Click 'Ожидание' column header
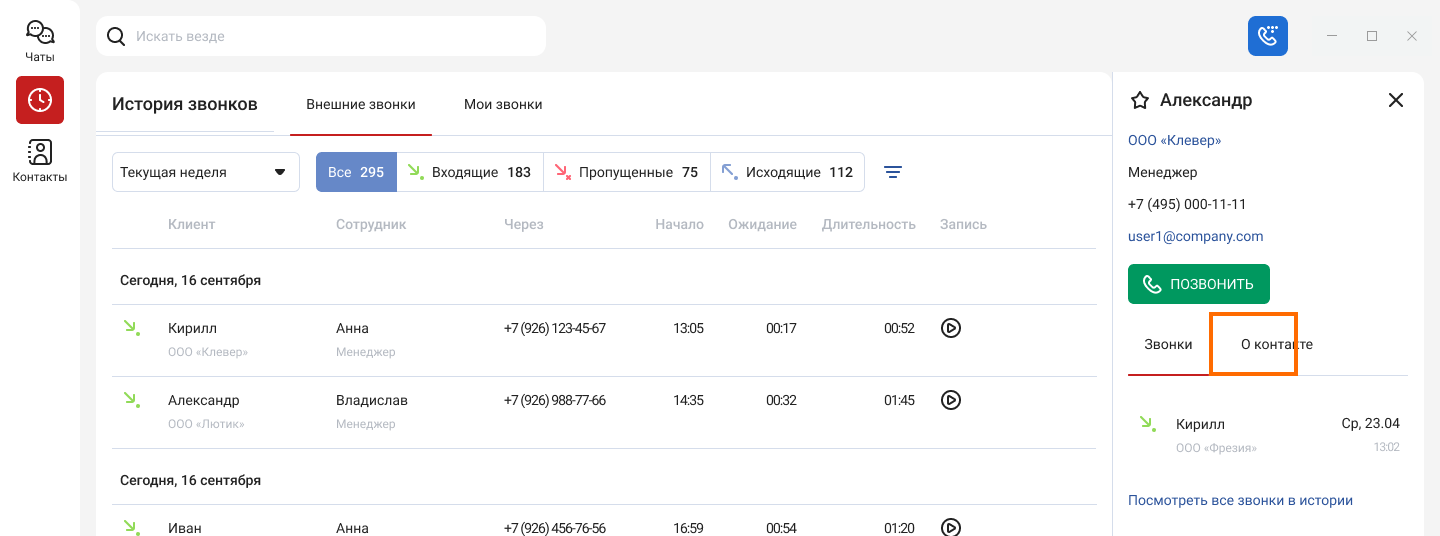This screenshot has height=536, width=1440. pos(763,224)
